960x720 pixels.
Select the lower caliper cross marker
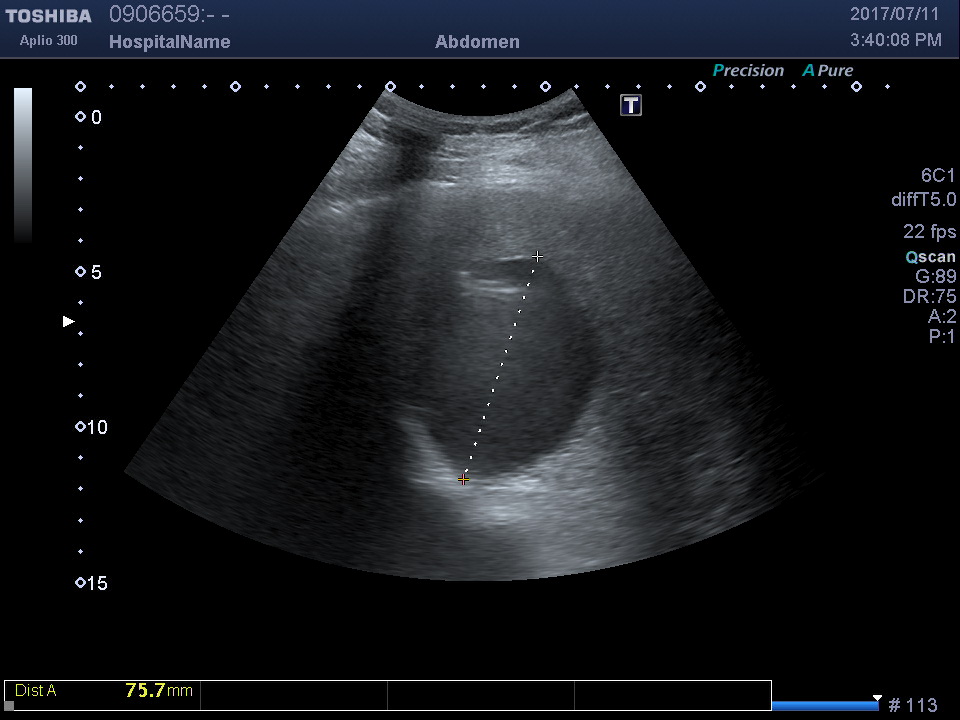tap(463, 480)
